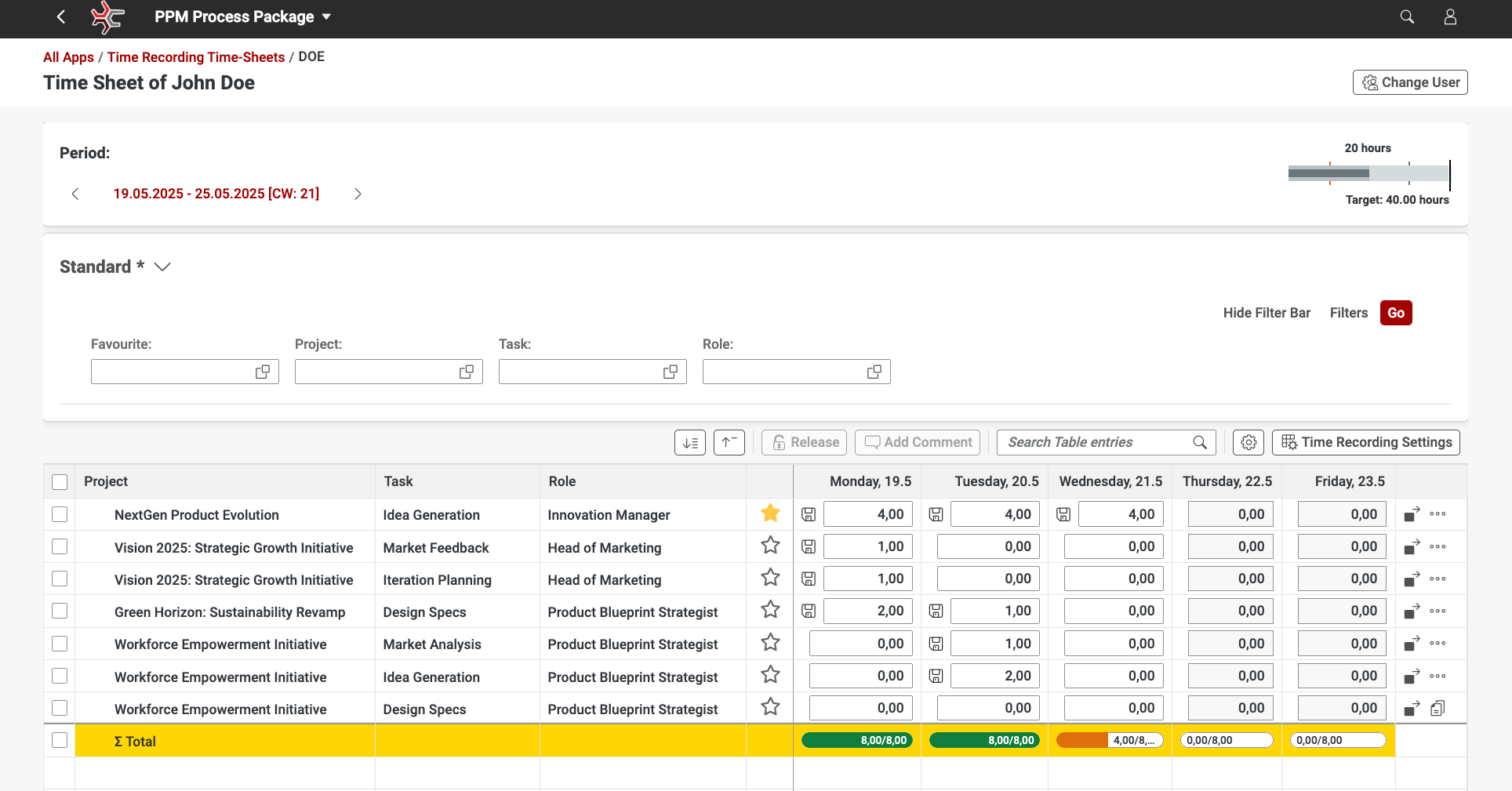This screenshot has width=1512, height=791.
Task: Click the move-up arrow toolbar icon
Action: [x=729, y=442]
